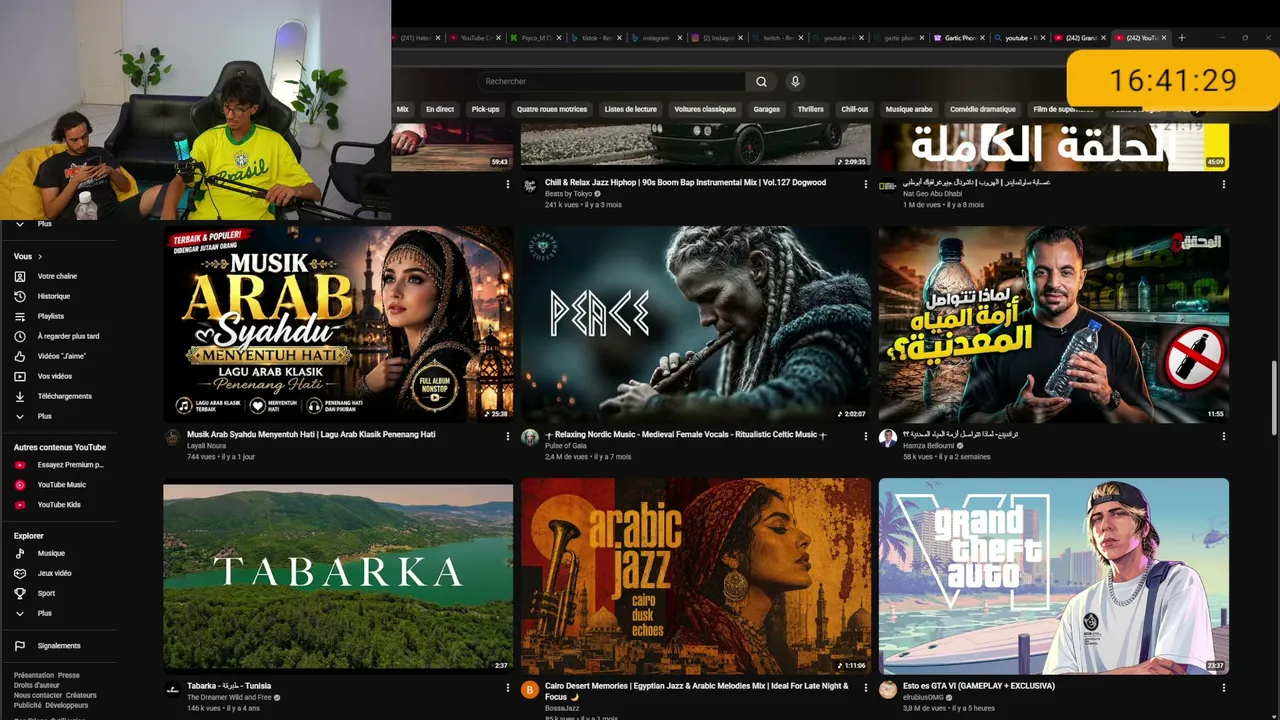1280x720 pixels.
Task: Select the Chill-out filter chip
Action: pos(855,109)
